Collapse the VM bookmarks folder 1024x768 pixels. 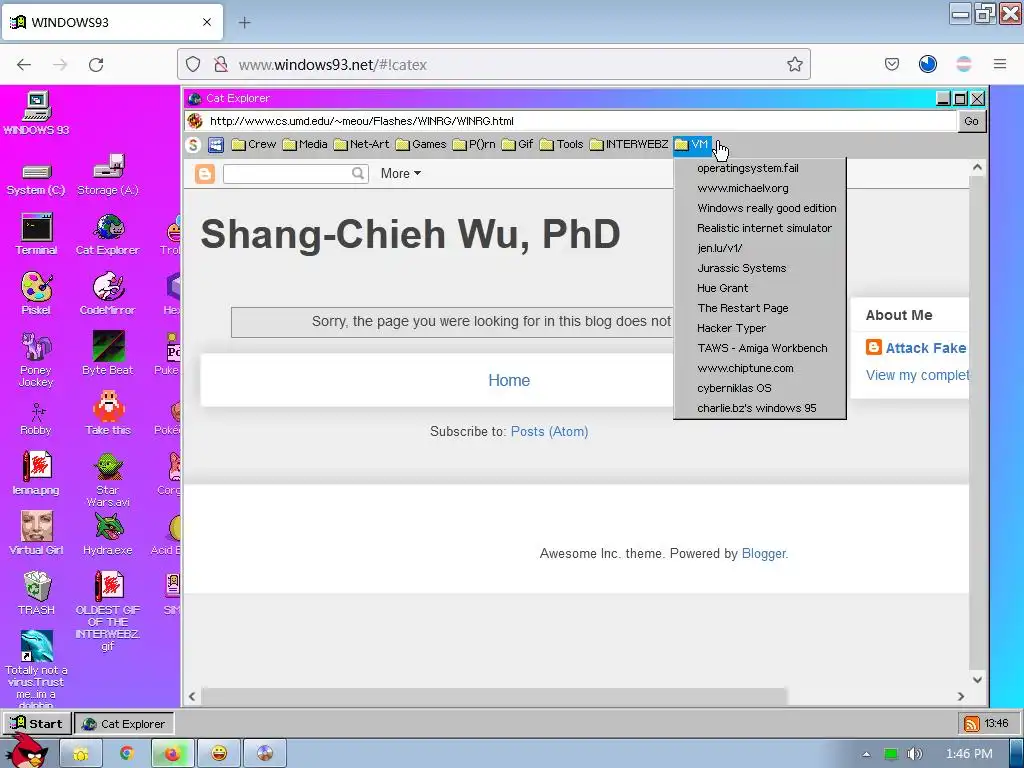[x=692, y=144]
